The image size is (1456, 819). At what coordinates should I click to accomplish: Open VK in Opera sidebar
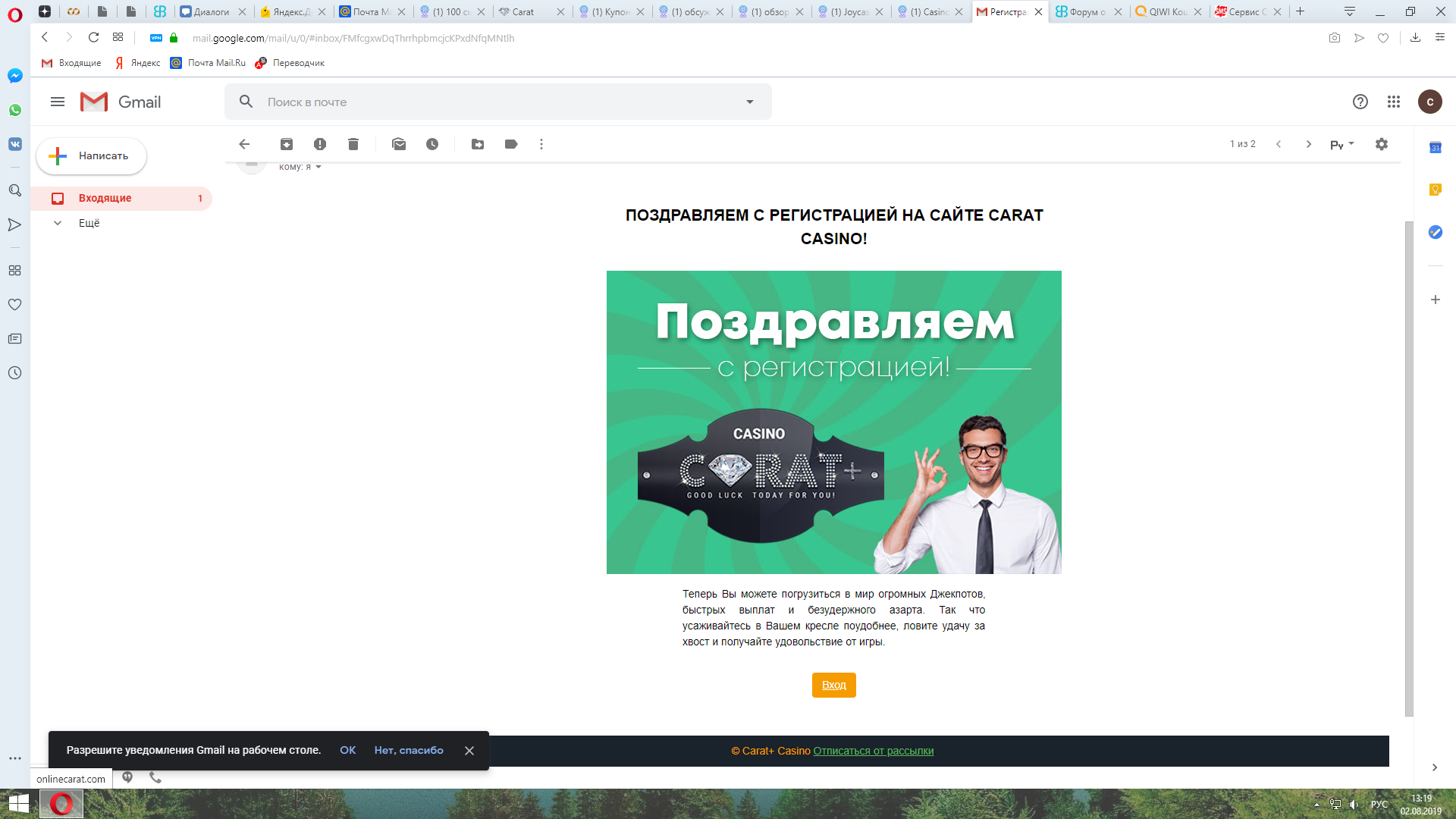click(15, 144)
